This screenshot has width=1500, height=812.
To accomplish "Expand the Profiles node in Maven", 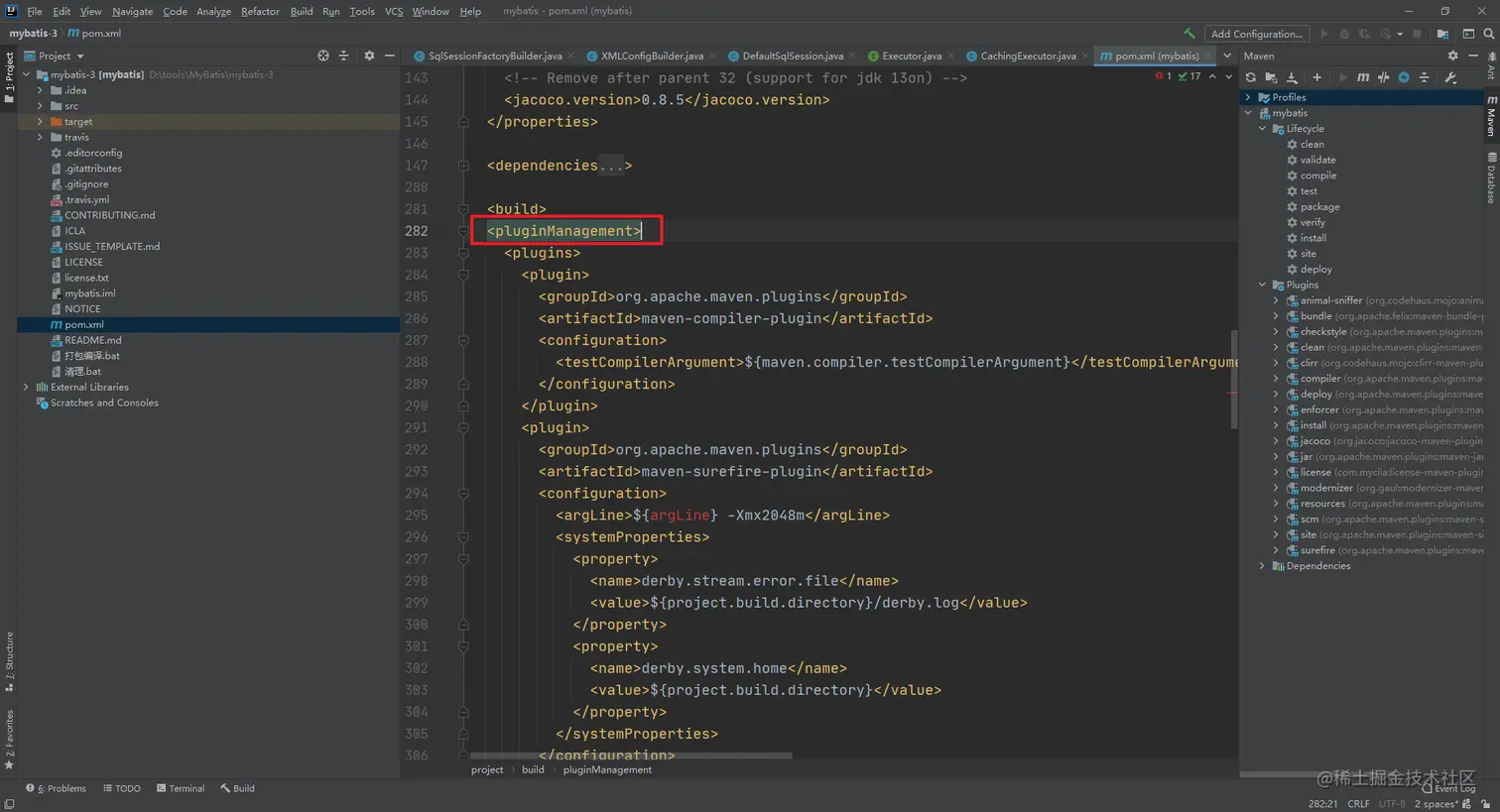I will (x=1248, y=97).
